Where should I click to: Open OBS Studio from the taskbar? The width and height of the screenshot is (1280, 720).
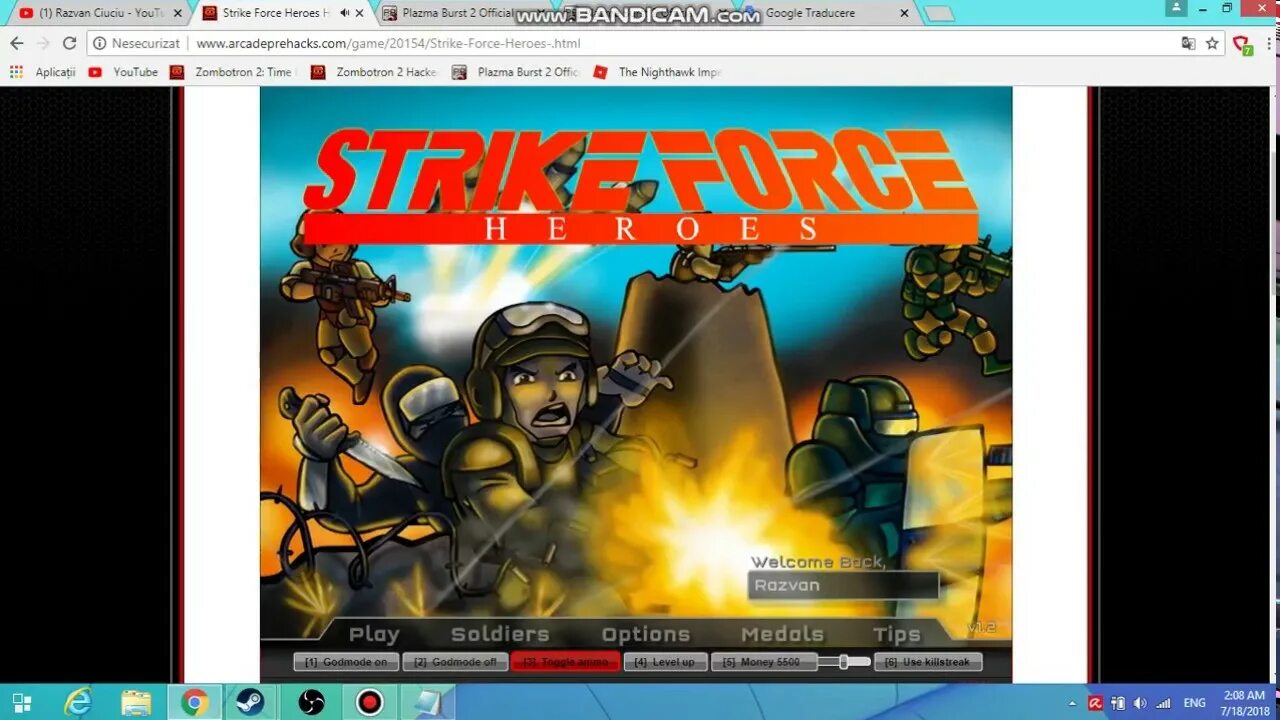pos(311,702)
